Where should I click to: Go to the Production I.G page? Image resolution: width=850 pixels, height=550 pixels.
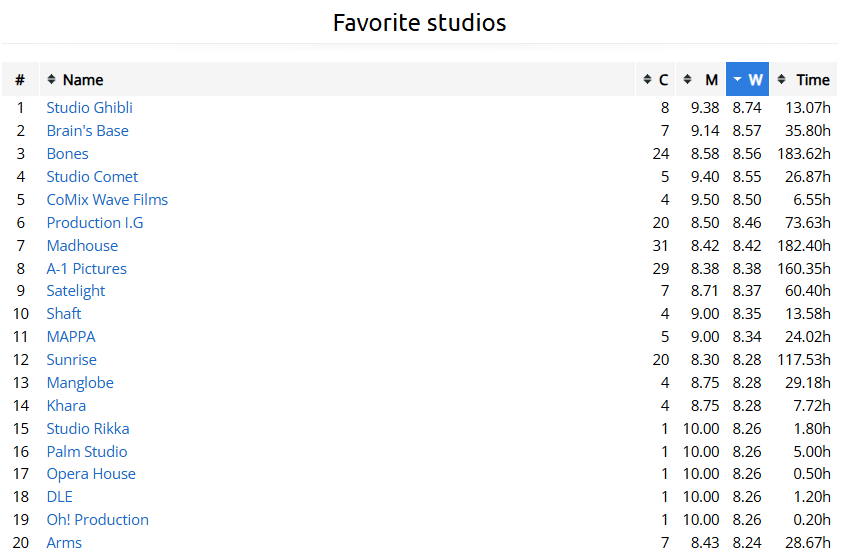coord(95,223)
